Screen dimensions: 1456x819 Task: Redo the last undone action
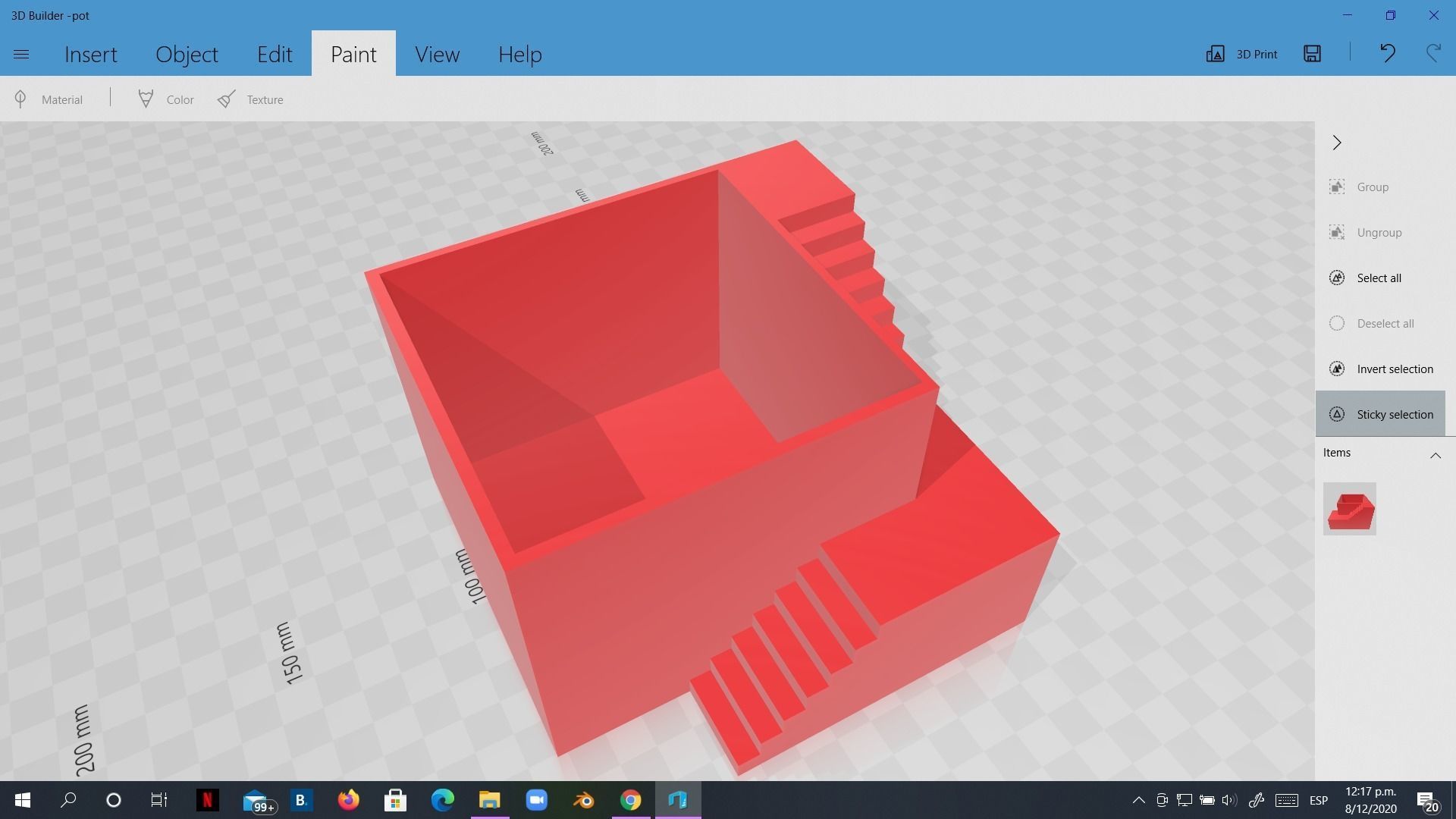coord(1433,53)
